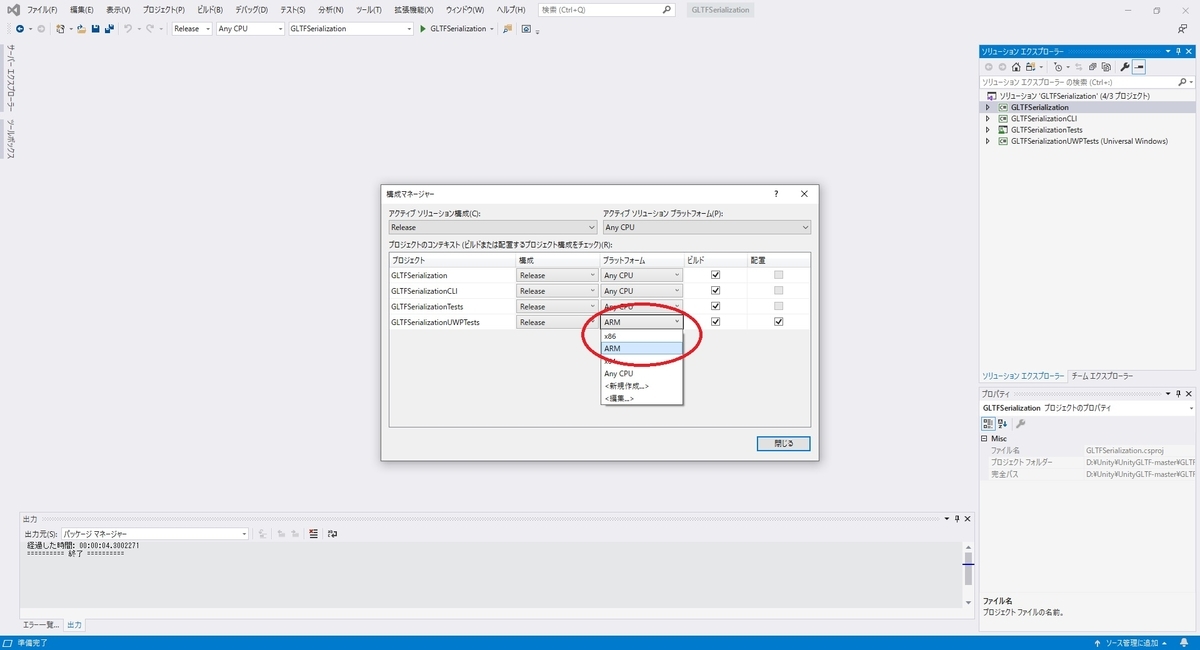The image size is (1200, 650).
Task: Click the quick launch search field
Action: (x=607, y=9)
